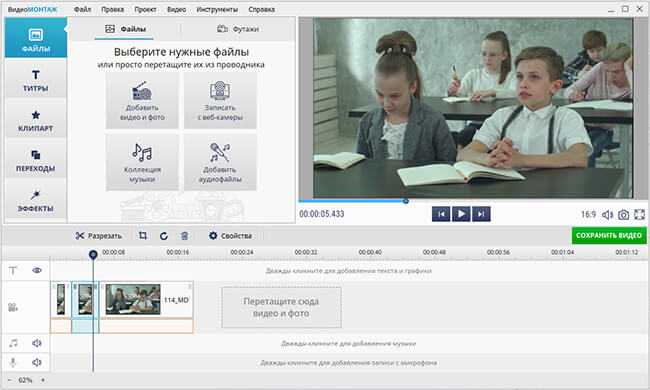The width and height of the screenshot is (650, 390).
Task: Play the video preview
Action: click(x=461, y=214)
